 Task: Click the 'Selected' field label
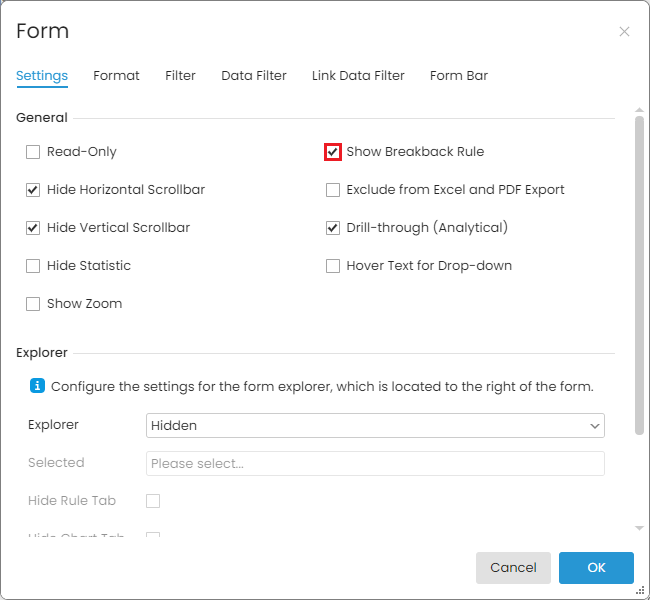coord(56,462)
